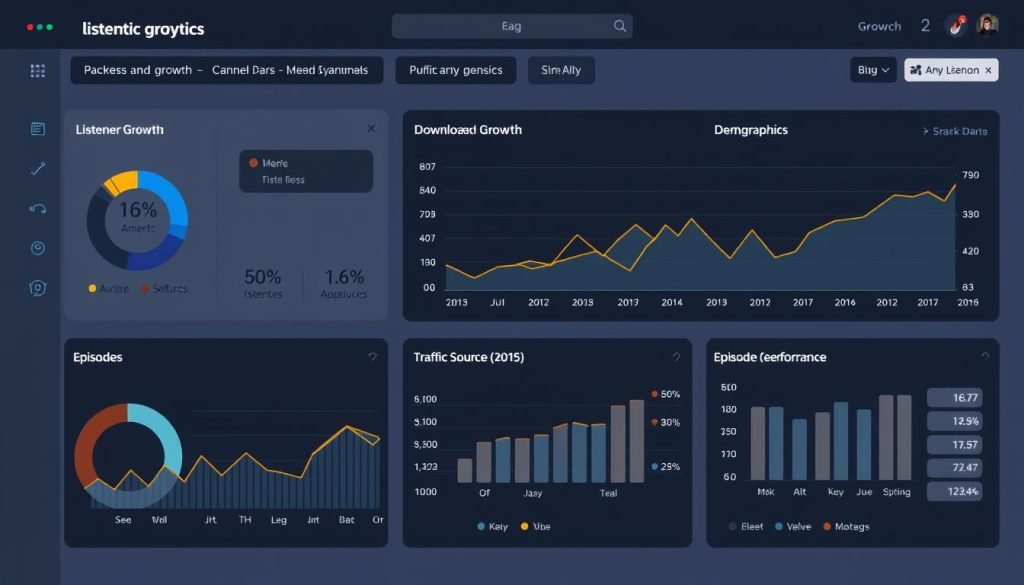Open the circular clock icon in sidebar
Screen dimensions: 1024x585
point(38,248)
